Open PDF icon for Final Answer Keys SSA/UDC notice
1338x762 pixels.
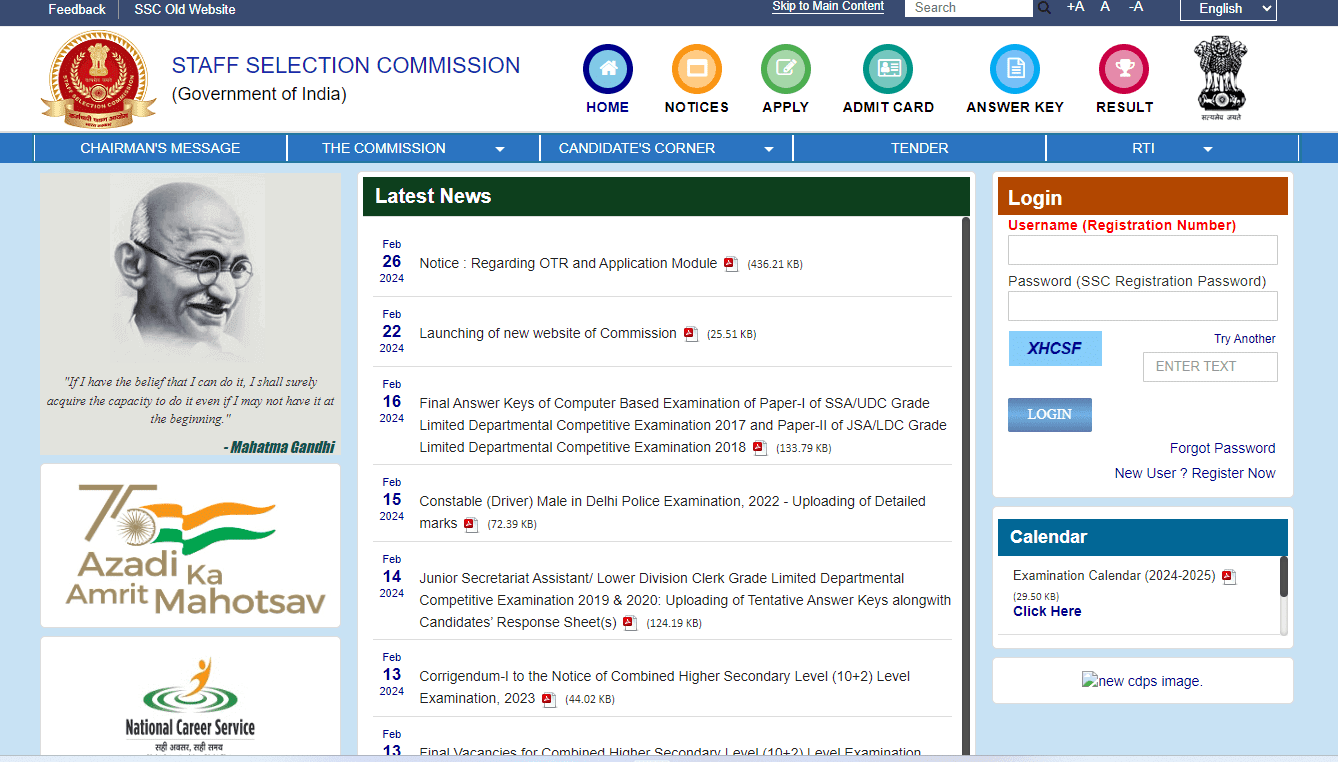(x=760, y=448)
